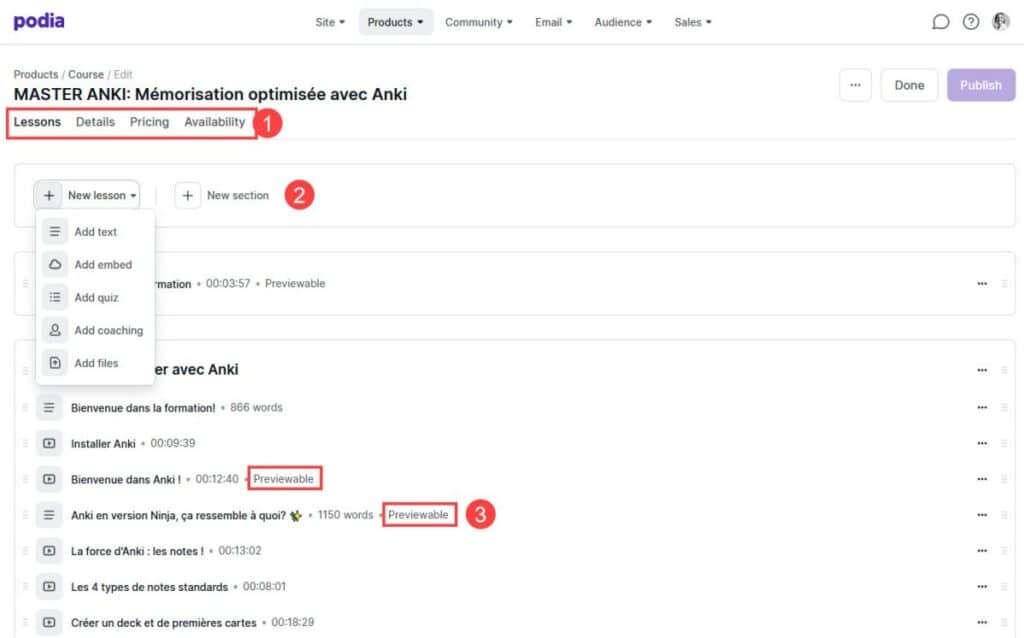Switch to the Availability tab
This screenshot has width=1024, height=638.
215,122
